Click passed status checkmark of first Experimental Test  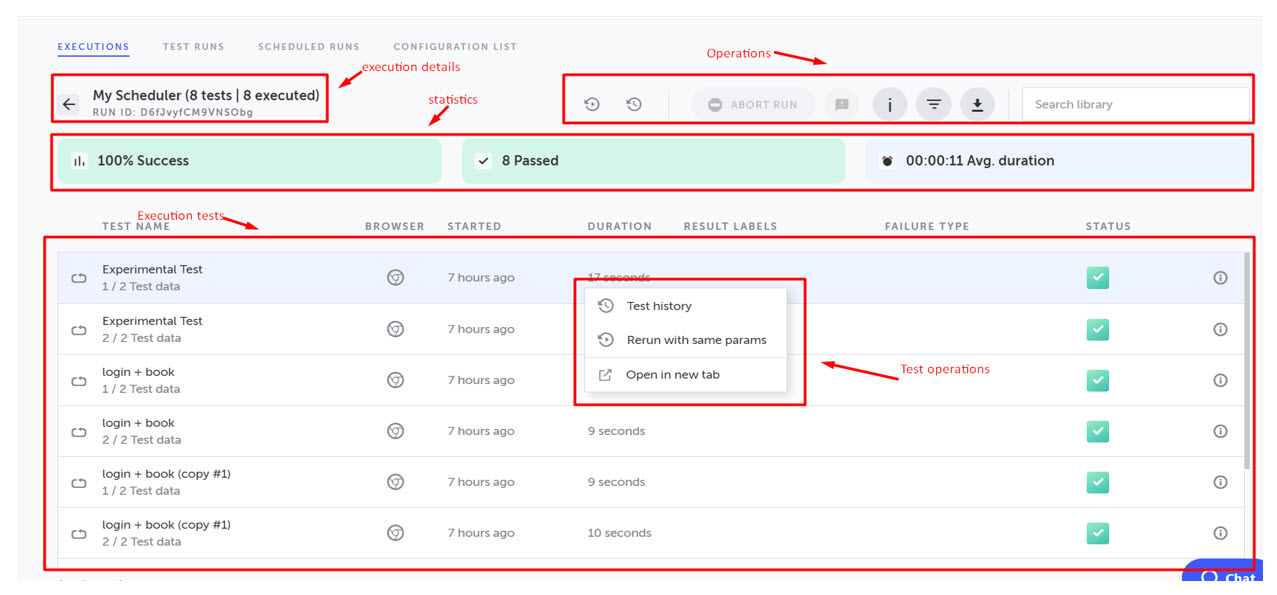click(1098, 278)
